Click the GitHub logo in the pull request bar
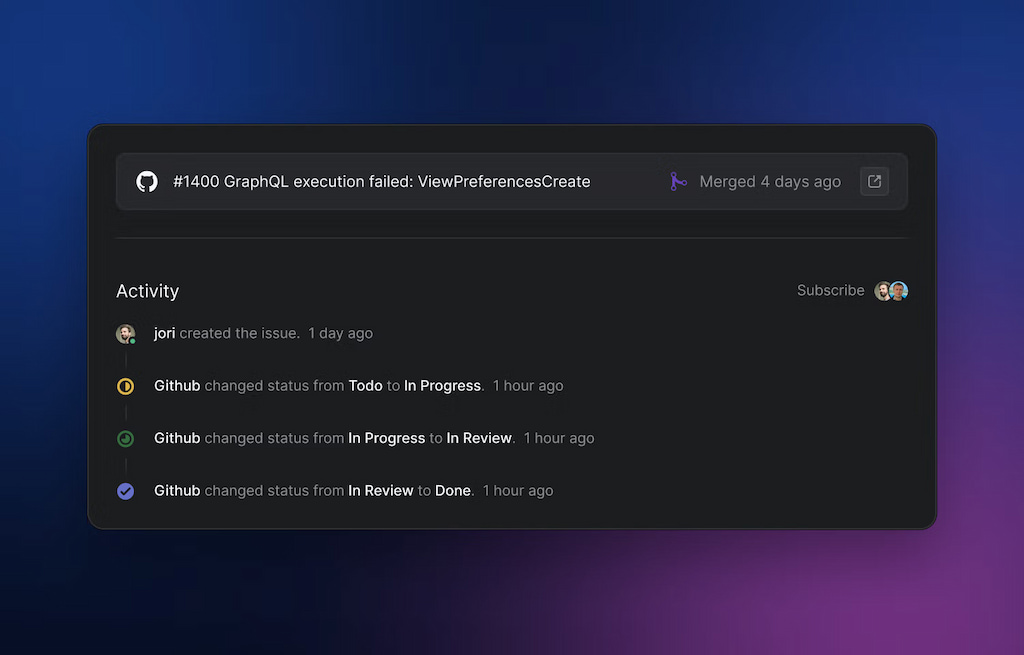Screen dimensions: 1024x655 (x=147, y=182)
